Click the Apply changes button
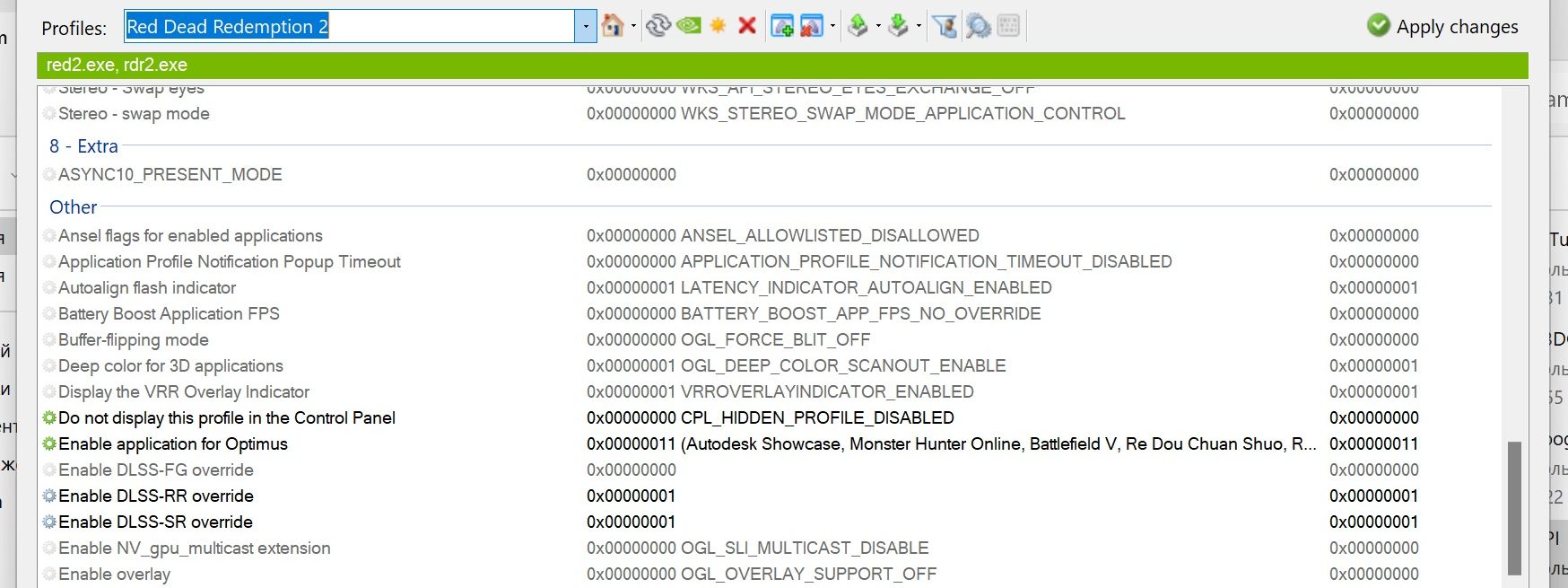 (1442, 26)
